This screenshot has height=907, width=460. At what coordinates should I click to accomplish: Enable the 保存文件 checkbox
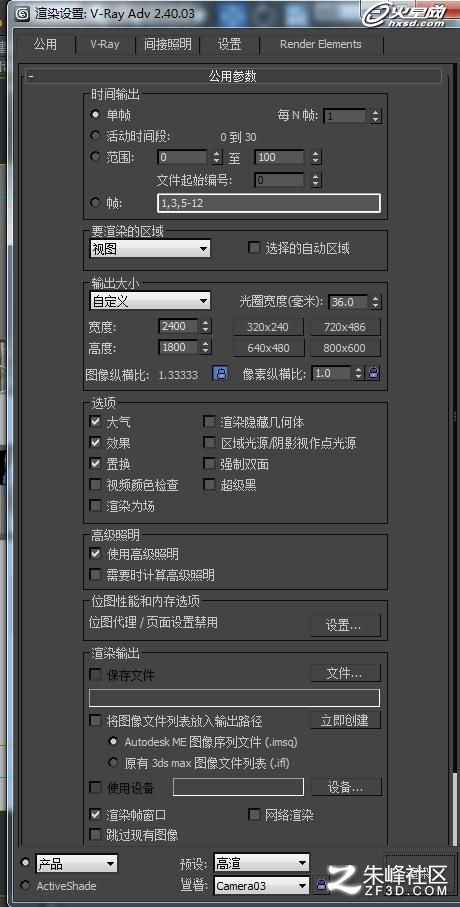coord(95,674)
